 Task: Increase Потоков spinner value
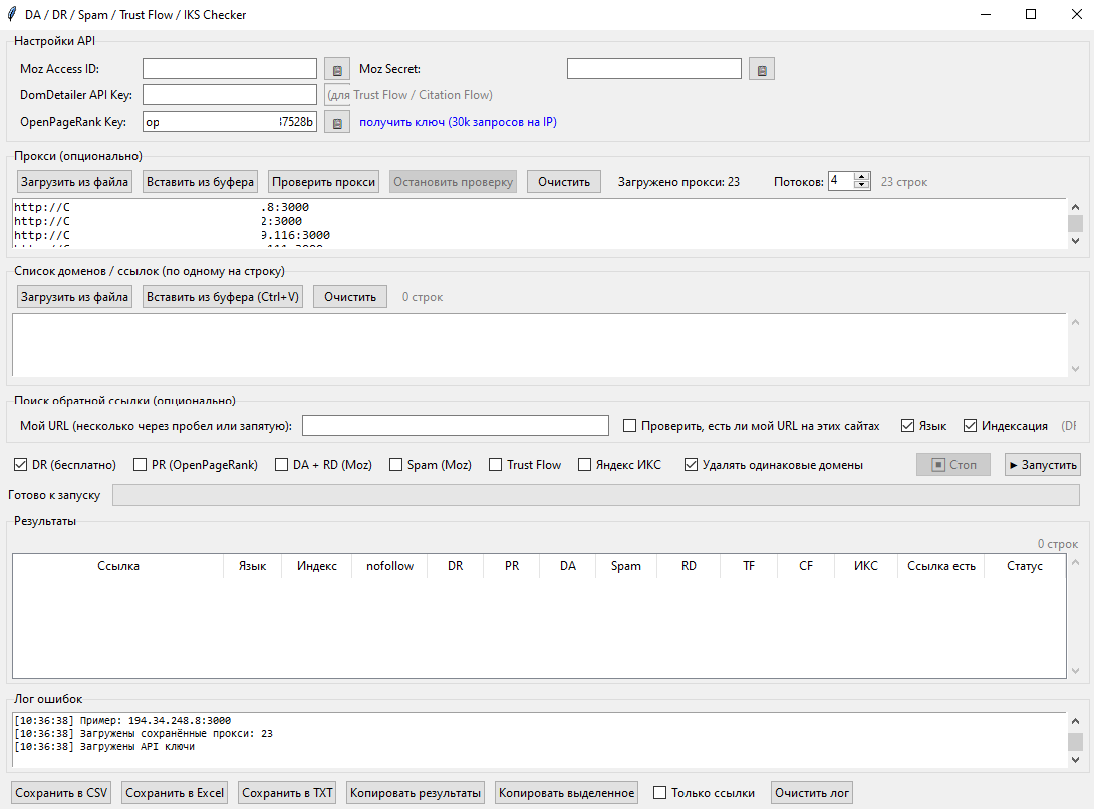tap(862, 177)
